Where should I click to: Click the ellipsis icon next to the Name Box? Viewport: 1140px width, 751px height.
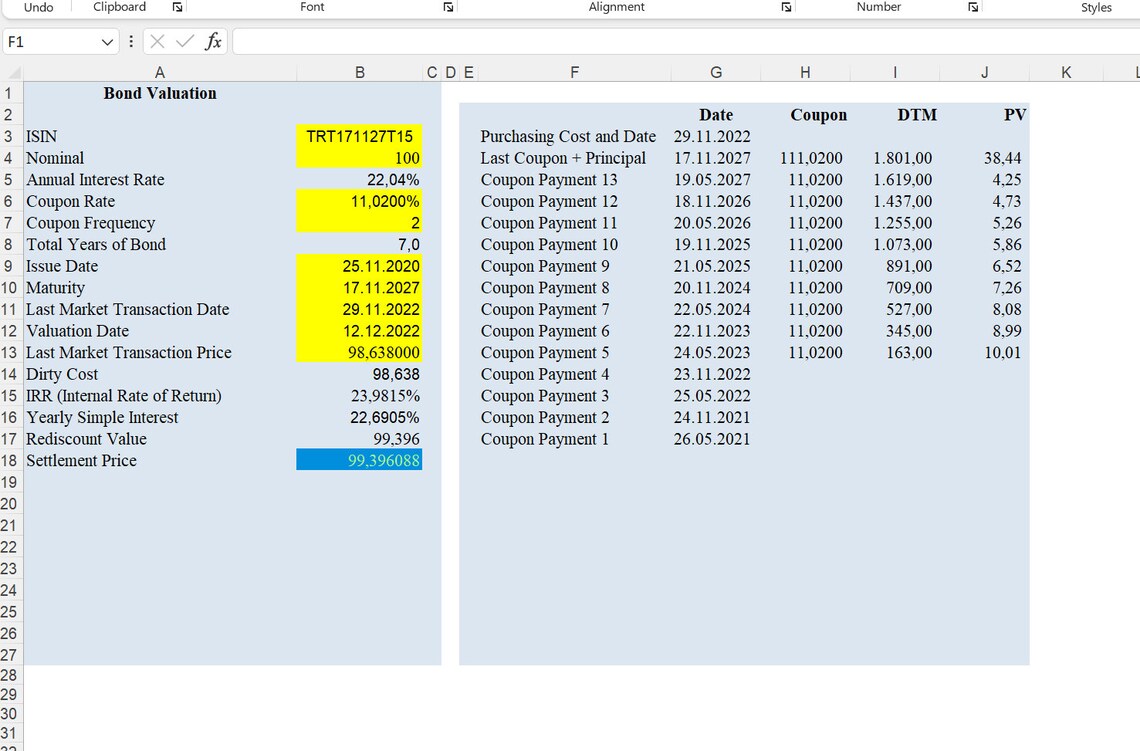point(131,42)
